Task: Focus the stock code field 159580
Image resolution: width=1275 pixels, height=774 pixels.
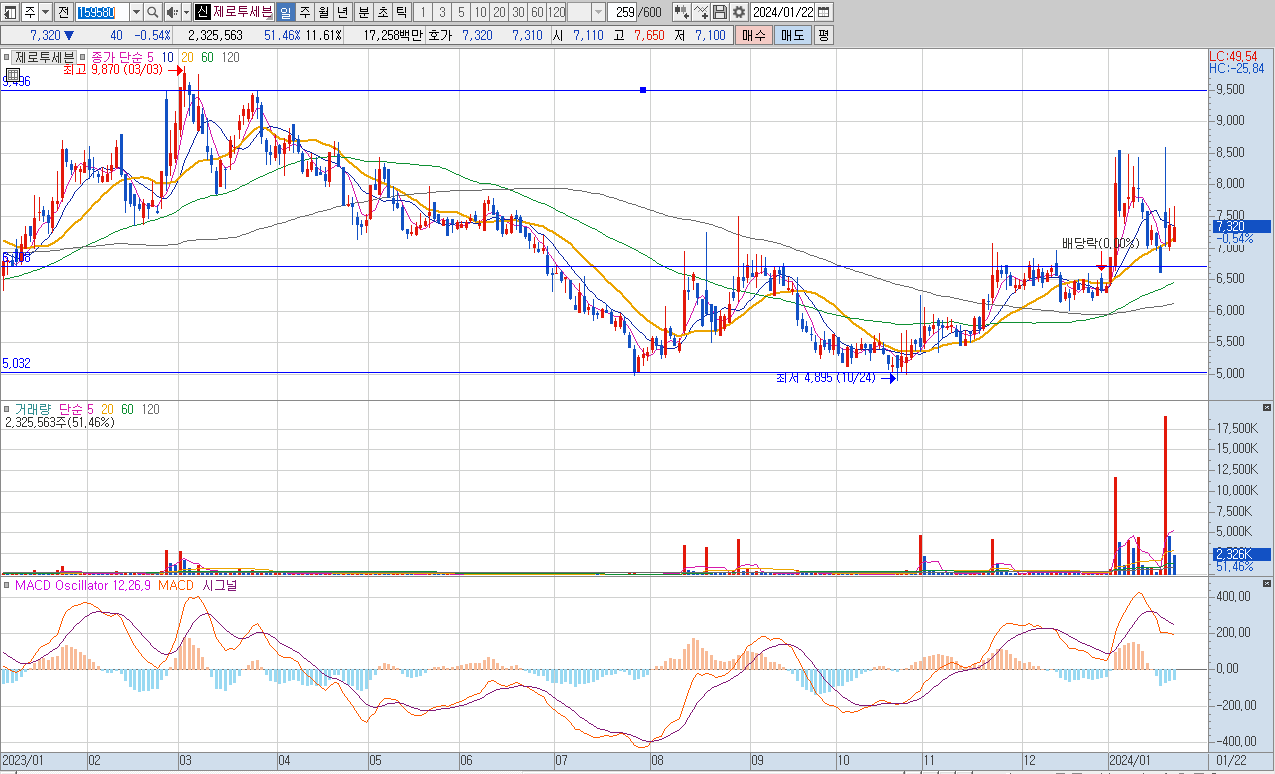Action: (102, 12)
